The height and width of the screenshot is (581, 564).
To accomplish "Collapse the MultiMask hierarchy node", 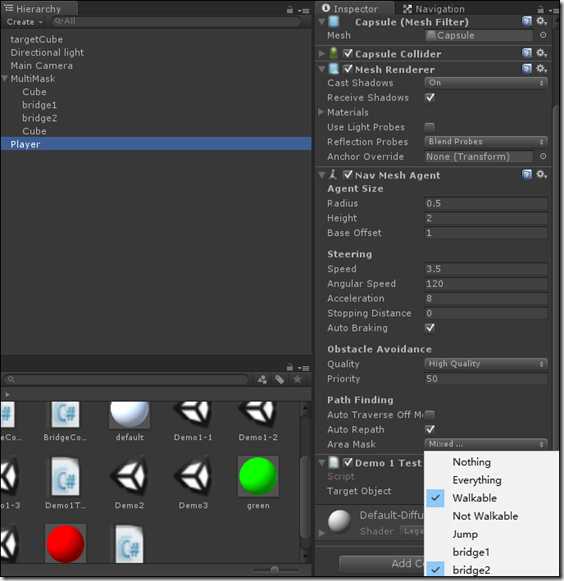I will (x=5, y=79).
